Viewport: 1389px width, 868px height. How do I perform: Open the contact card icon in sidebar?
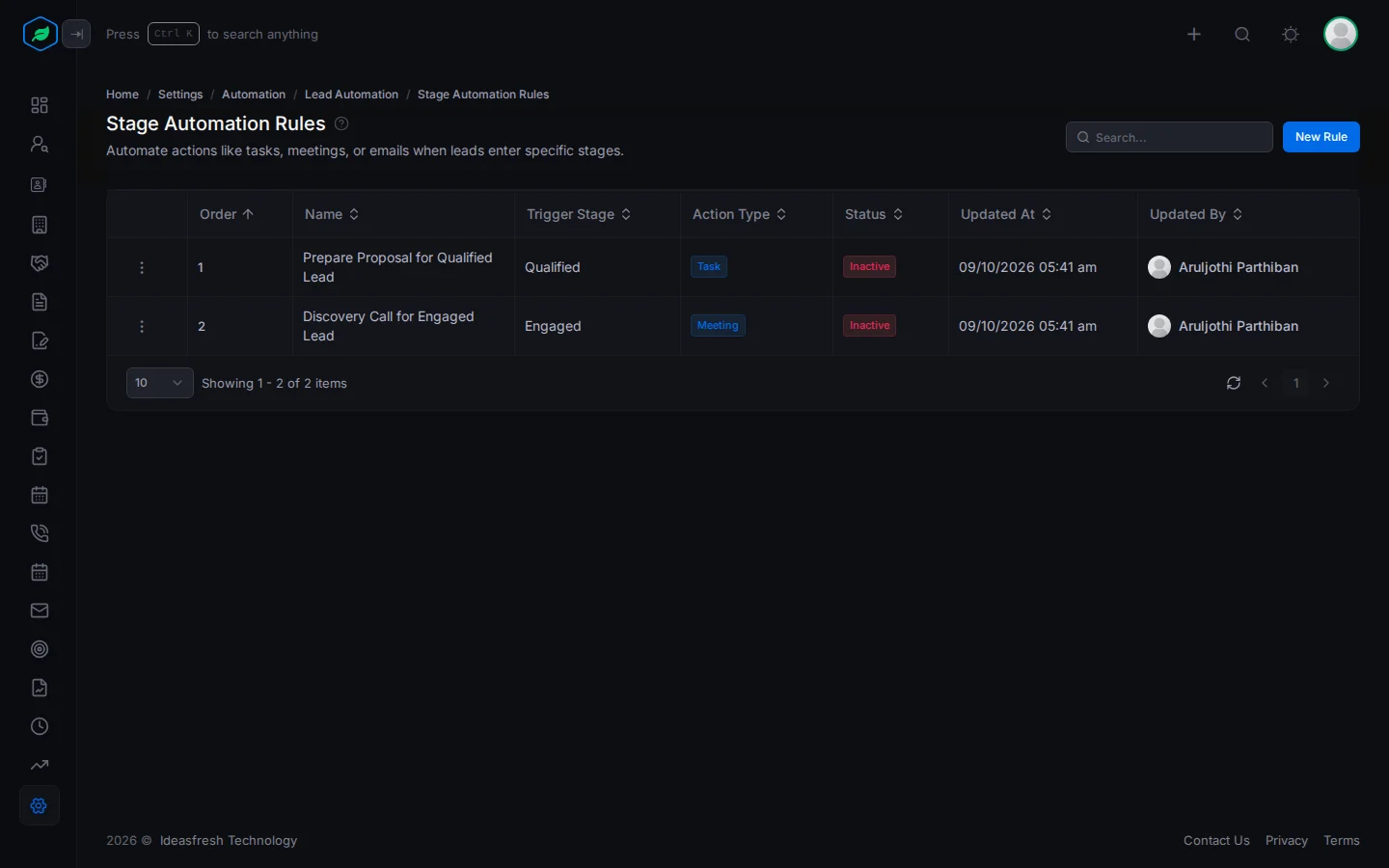point(40,184)
